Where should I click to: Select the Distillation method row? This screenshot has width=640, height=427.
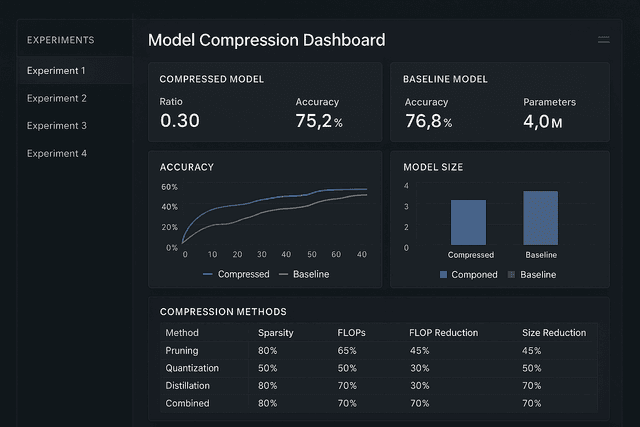(379, 386)
